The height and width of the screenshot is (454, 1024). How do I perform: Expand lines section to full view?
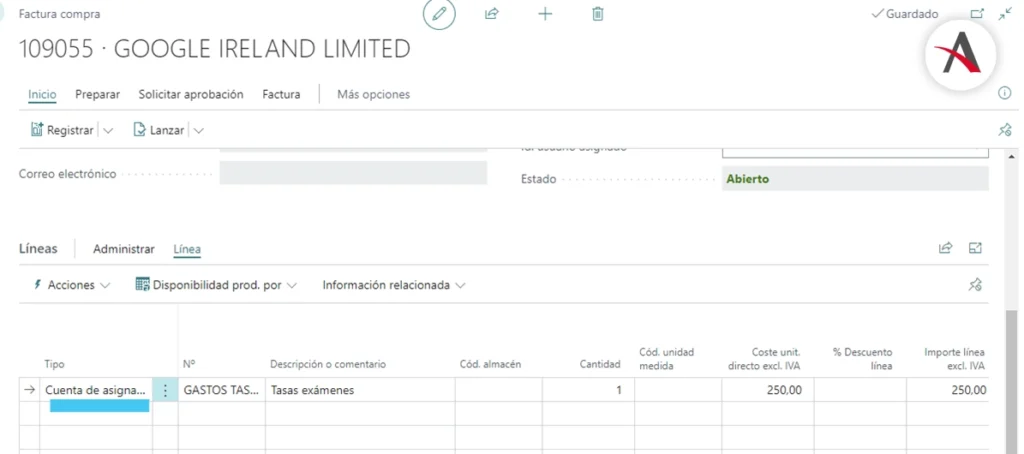click(x=976, y=248)
